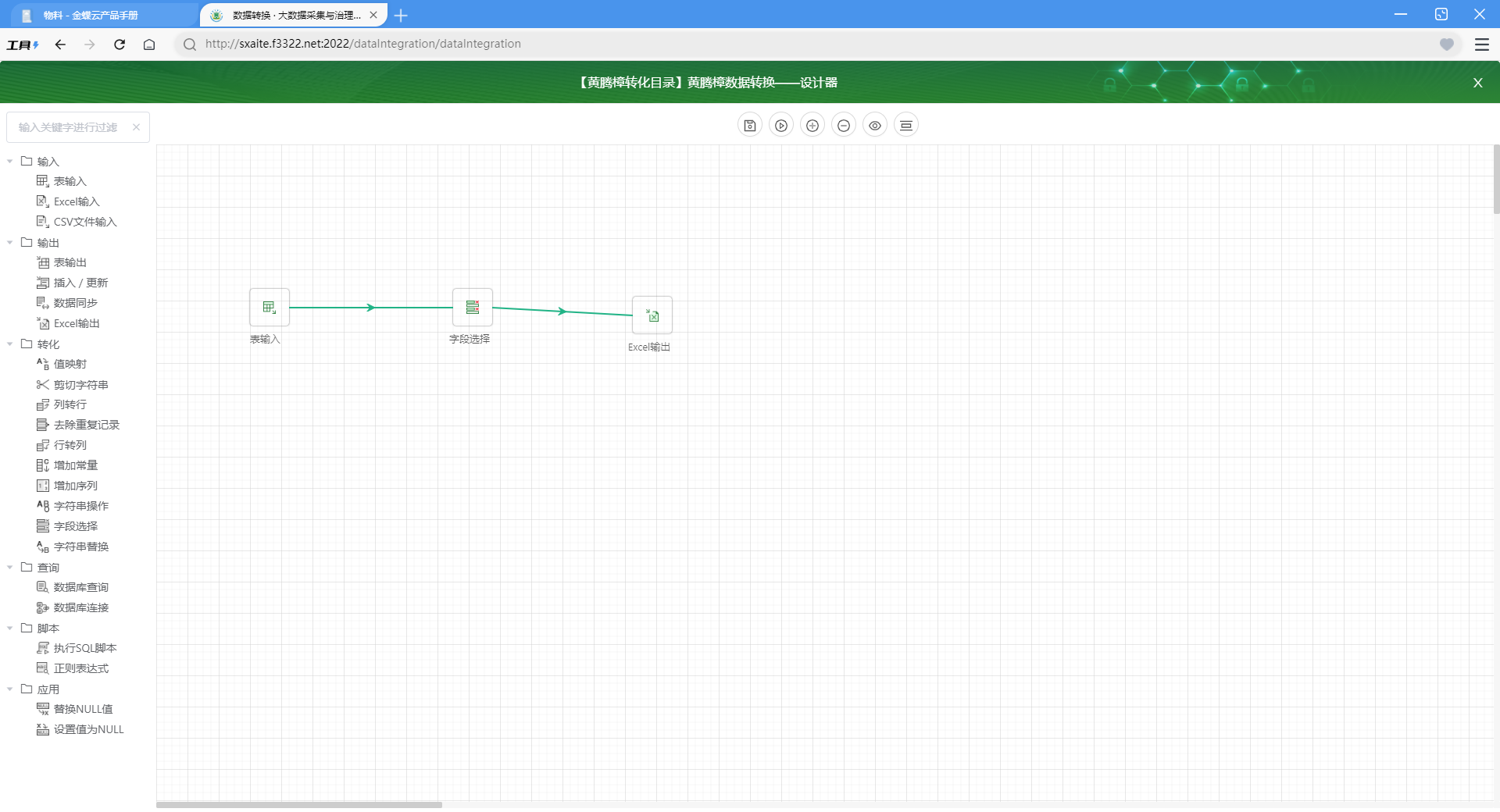This screenshot has height=812, width=1500.
Task: Select 字符串替换 in the 转化 group
Action: click(73, 547)
